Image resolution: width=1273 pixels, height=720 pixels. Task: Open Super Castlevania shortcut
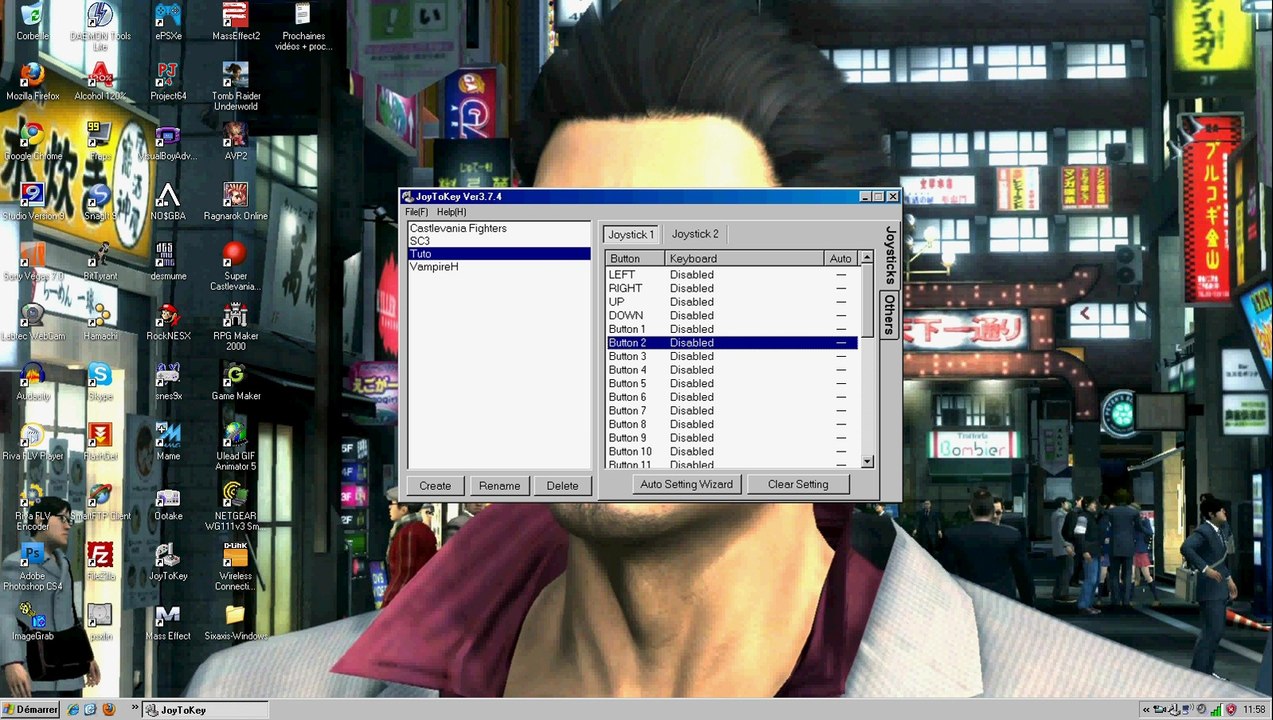tap(236, 266)
